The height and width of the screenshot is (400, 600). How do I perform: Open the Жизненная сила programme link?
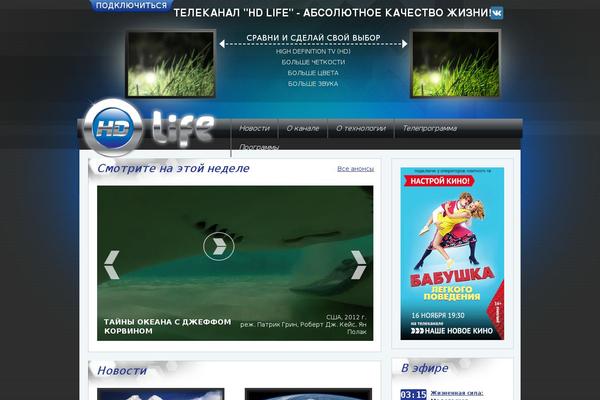(x=457, y=393)
